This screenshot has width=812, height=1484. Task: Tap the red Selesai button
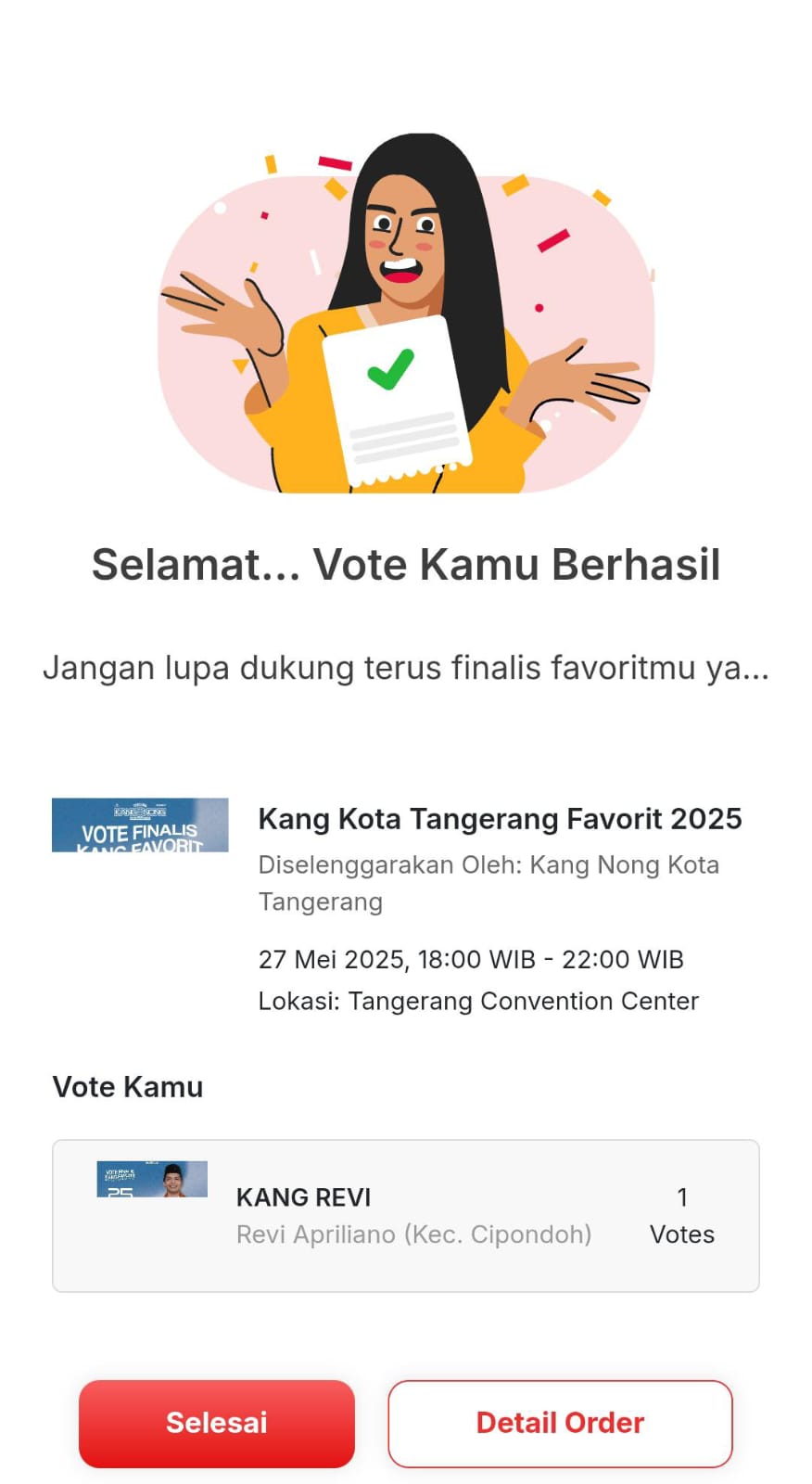[216, 1423]
